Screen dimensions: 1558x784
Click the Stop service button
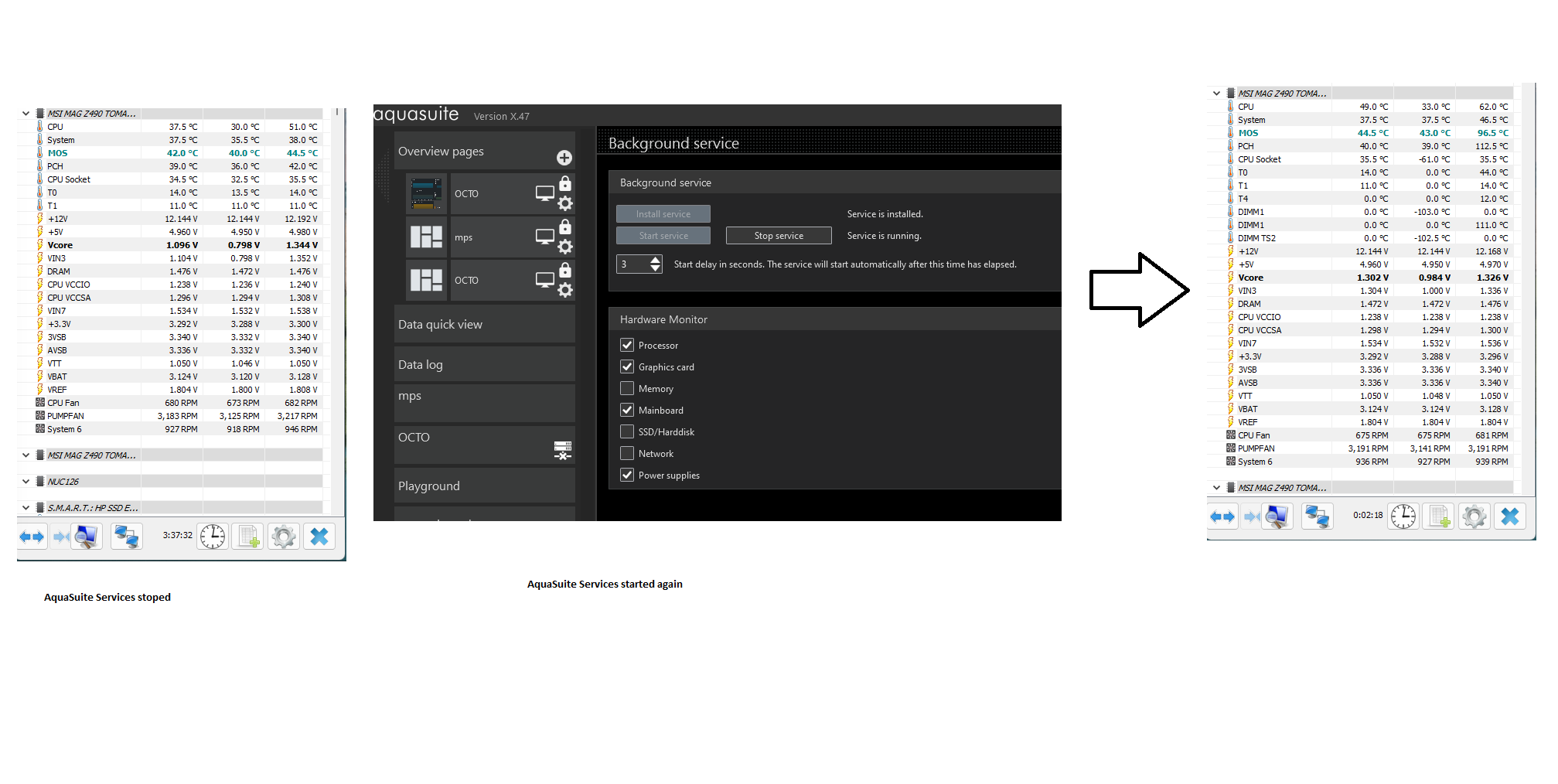(x=779, y=236)
